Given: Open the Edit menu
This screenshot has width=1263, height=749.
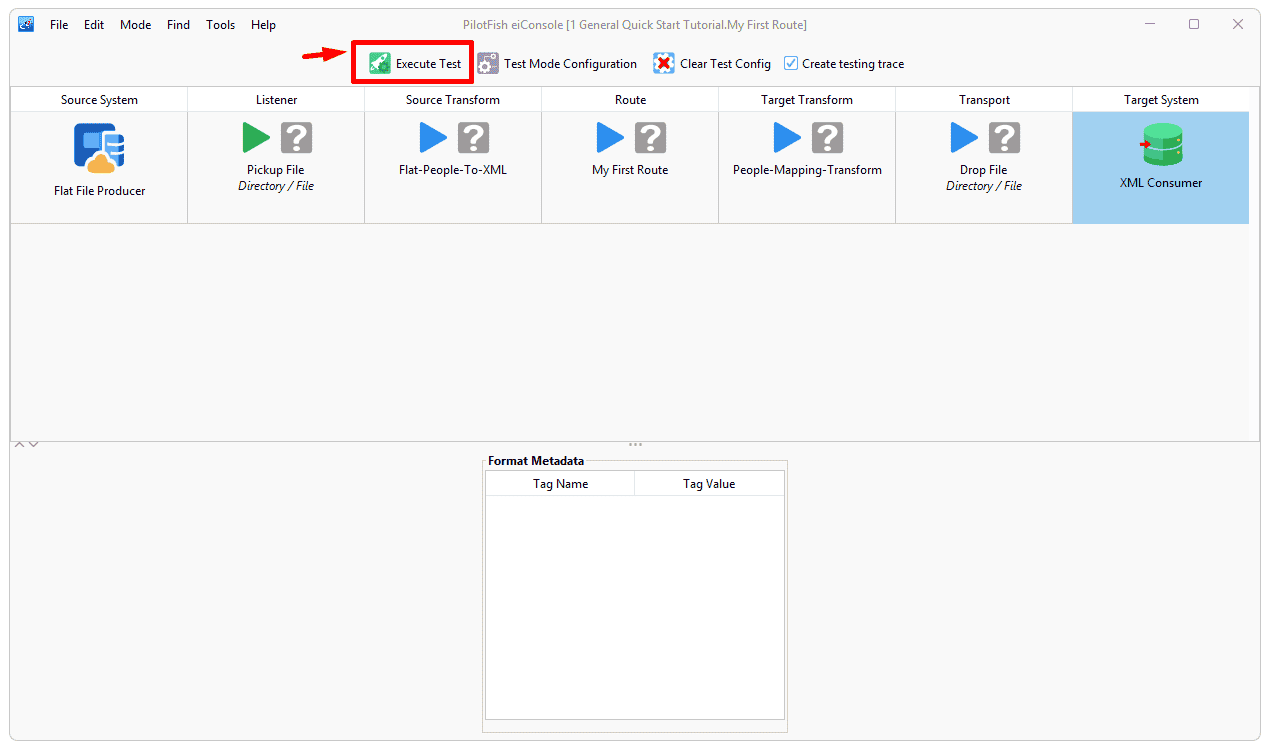Looking at the screenshot, I should 94,25.
